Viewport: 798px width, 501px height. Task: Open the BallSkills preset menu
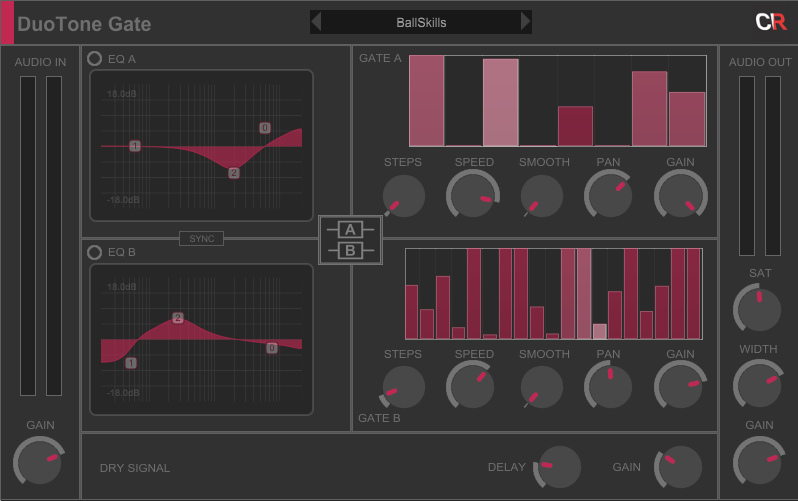pyautogui.click(x=421, y=22)
